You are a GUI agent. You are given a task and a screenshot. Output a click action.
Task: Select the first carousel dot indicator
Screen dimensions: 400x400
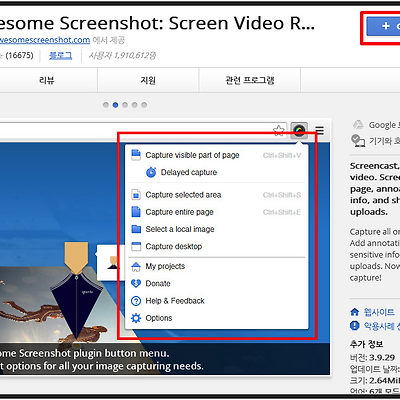click(x=106, y=105)
